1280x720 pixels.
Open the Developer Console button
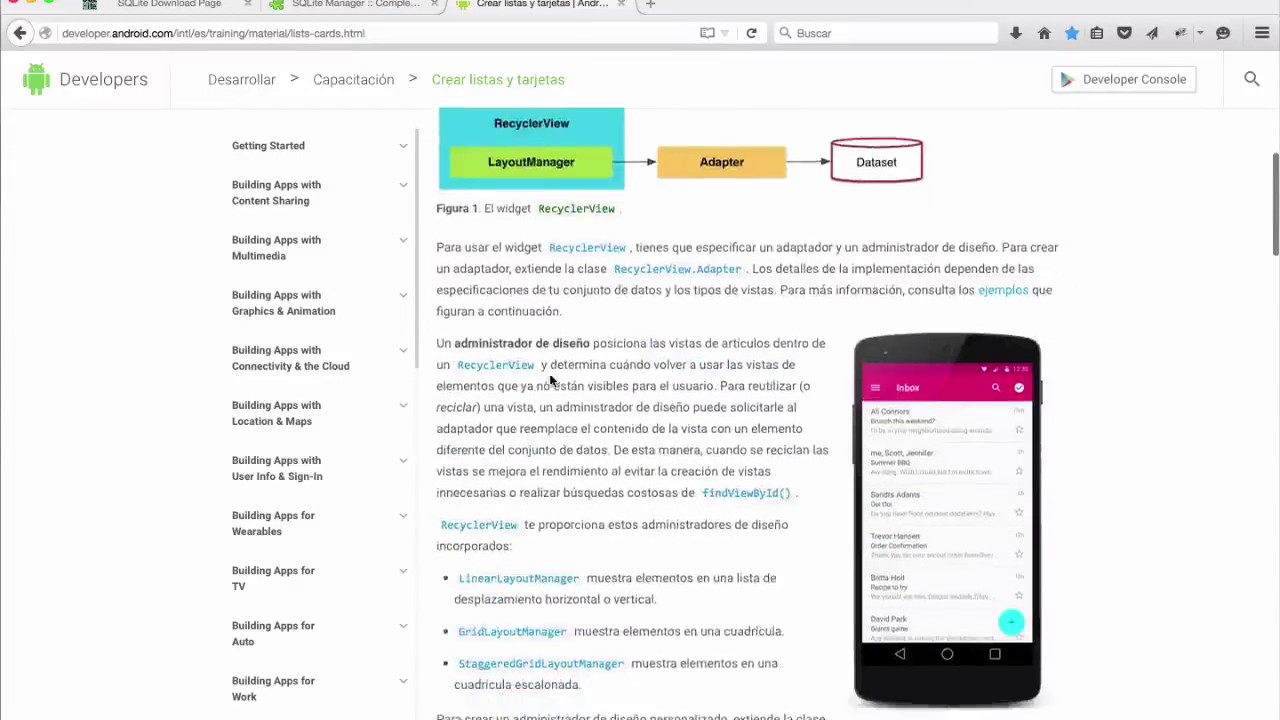point(1124,79)
